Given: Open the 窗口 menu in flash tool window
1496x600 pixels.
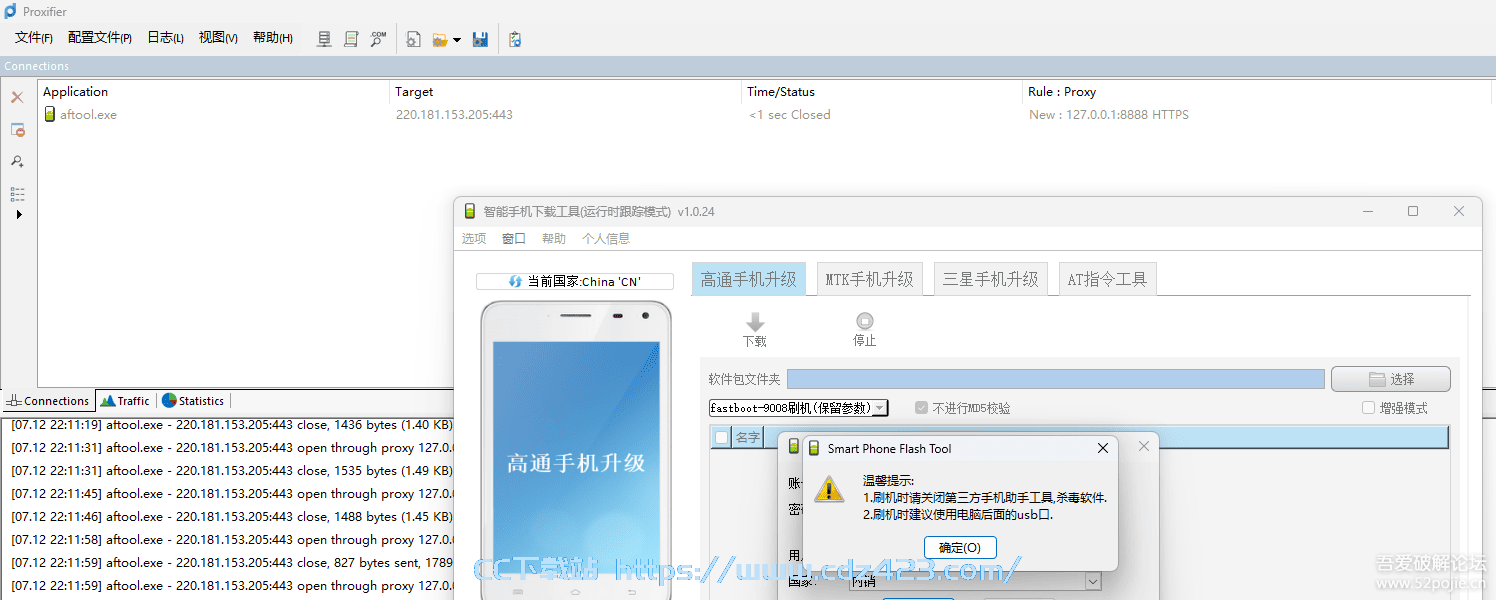Looking at the screenshot, I should pos(514,239).
